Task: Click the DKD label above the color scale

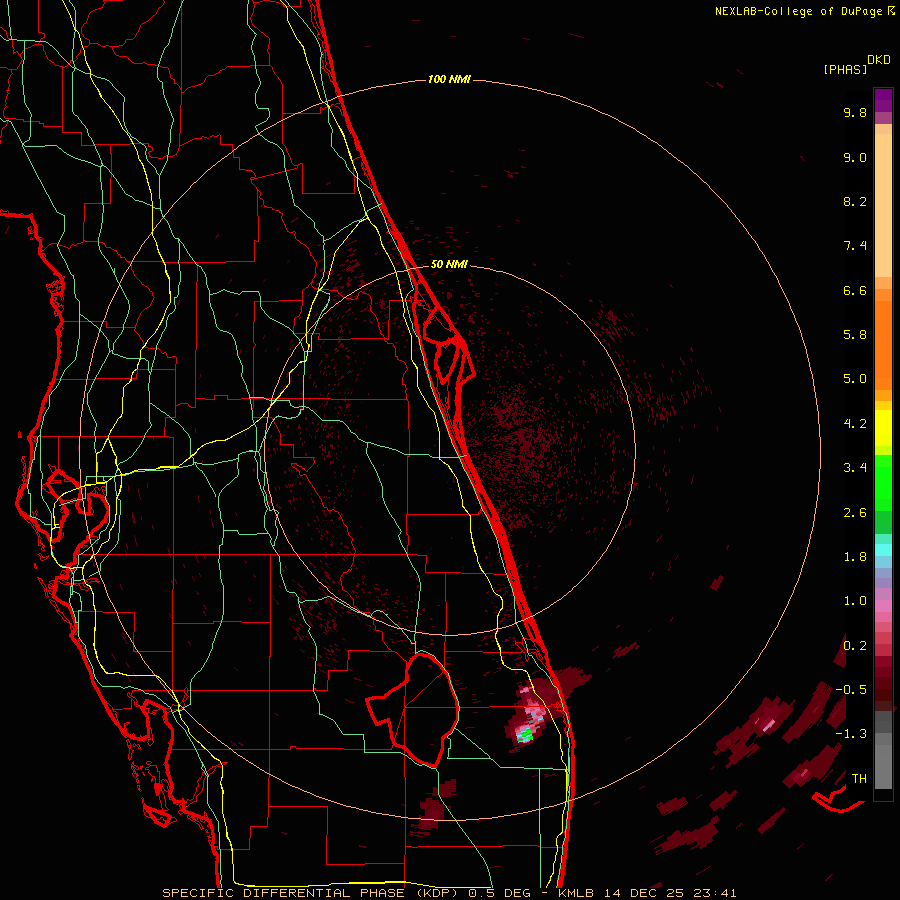Action: pos(879,60)
